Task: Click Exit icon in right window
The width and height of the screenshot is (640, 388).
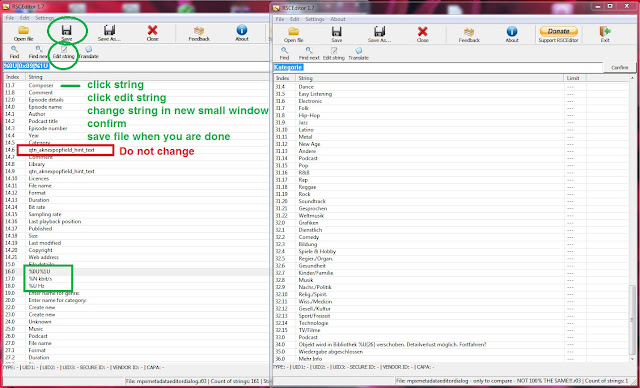Action: tap(605, 35)
